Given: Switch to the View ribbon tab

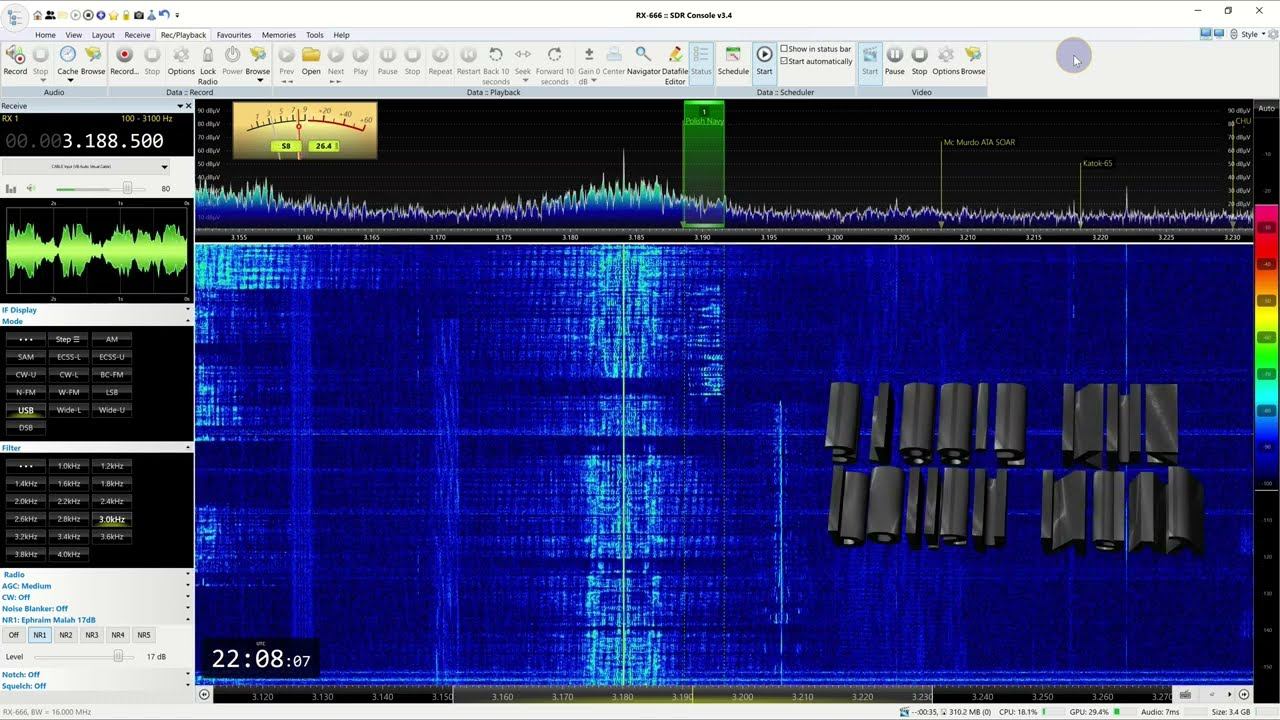Looking at the screenshot, I should pos(73,35).
